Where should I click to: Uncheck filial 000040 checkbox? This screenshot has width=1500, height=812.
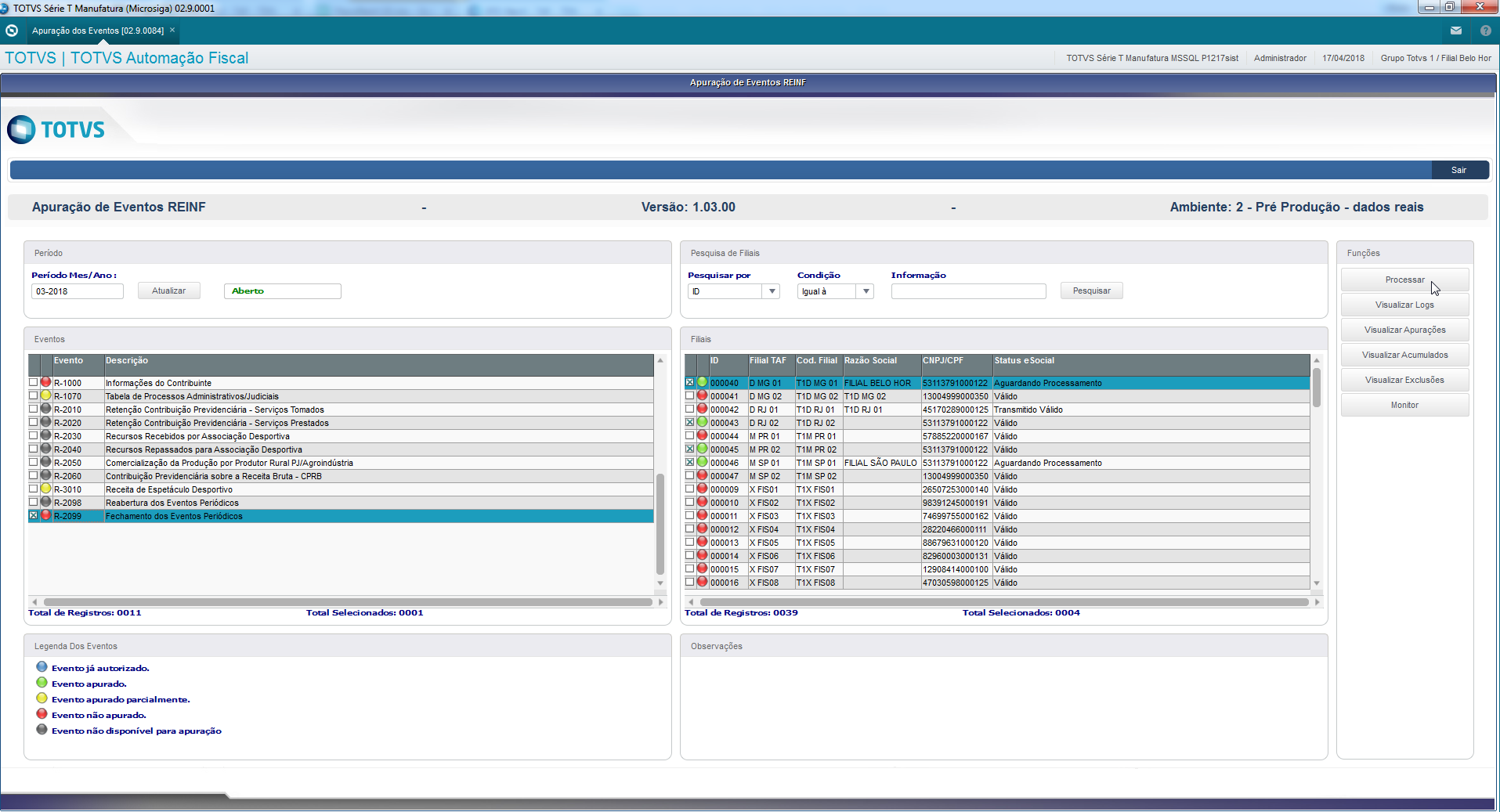click(x=690, y=383)
